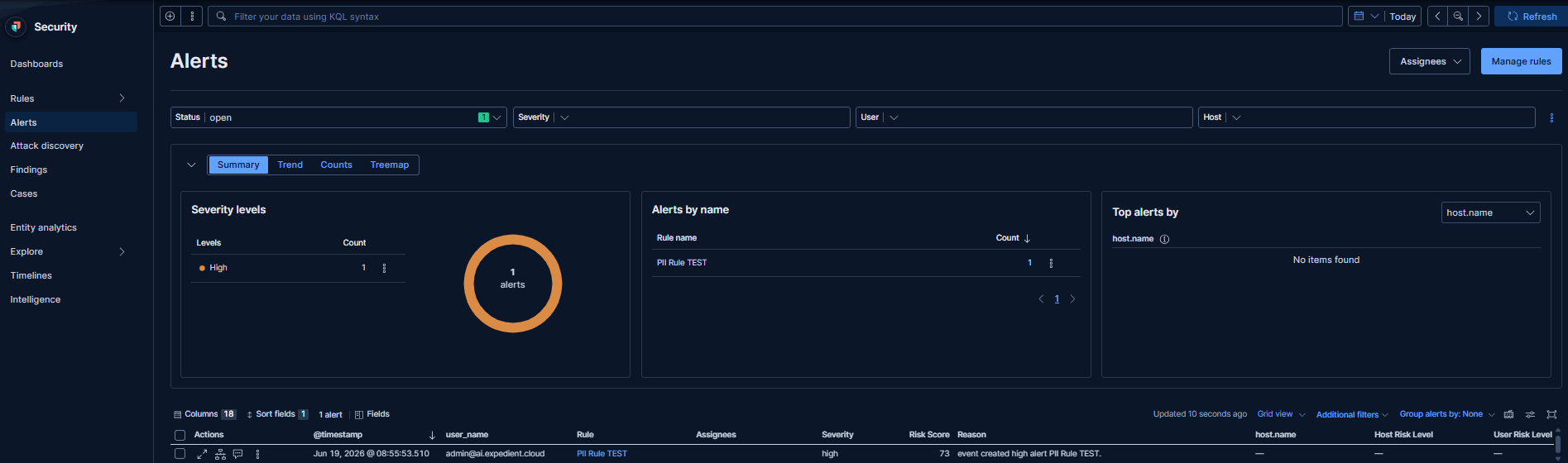
Task: Switch to the Trend tab
Action: (x=290, y=165)
